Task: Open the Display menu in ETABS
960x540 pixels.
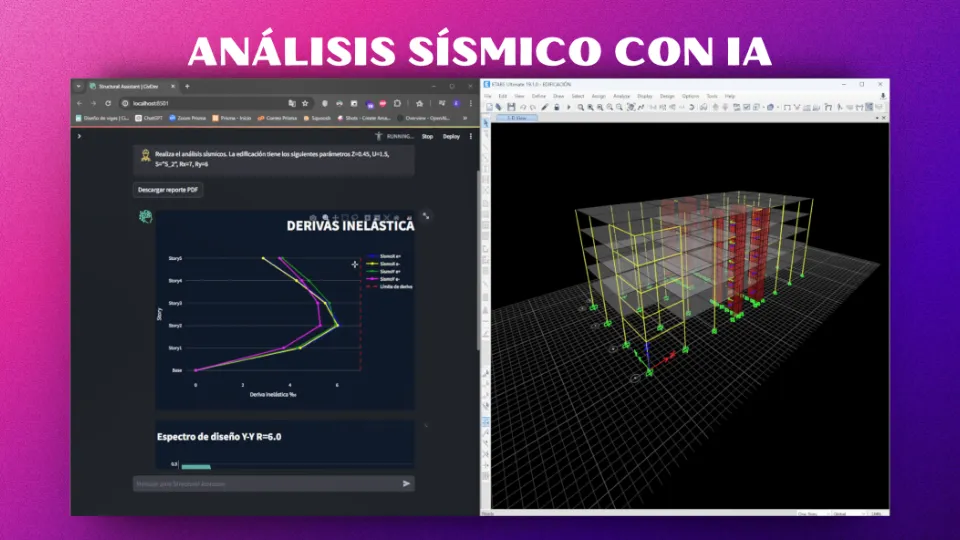Action: pyautogui.click(x=645, y=96)
